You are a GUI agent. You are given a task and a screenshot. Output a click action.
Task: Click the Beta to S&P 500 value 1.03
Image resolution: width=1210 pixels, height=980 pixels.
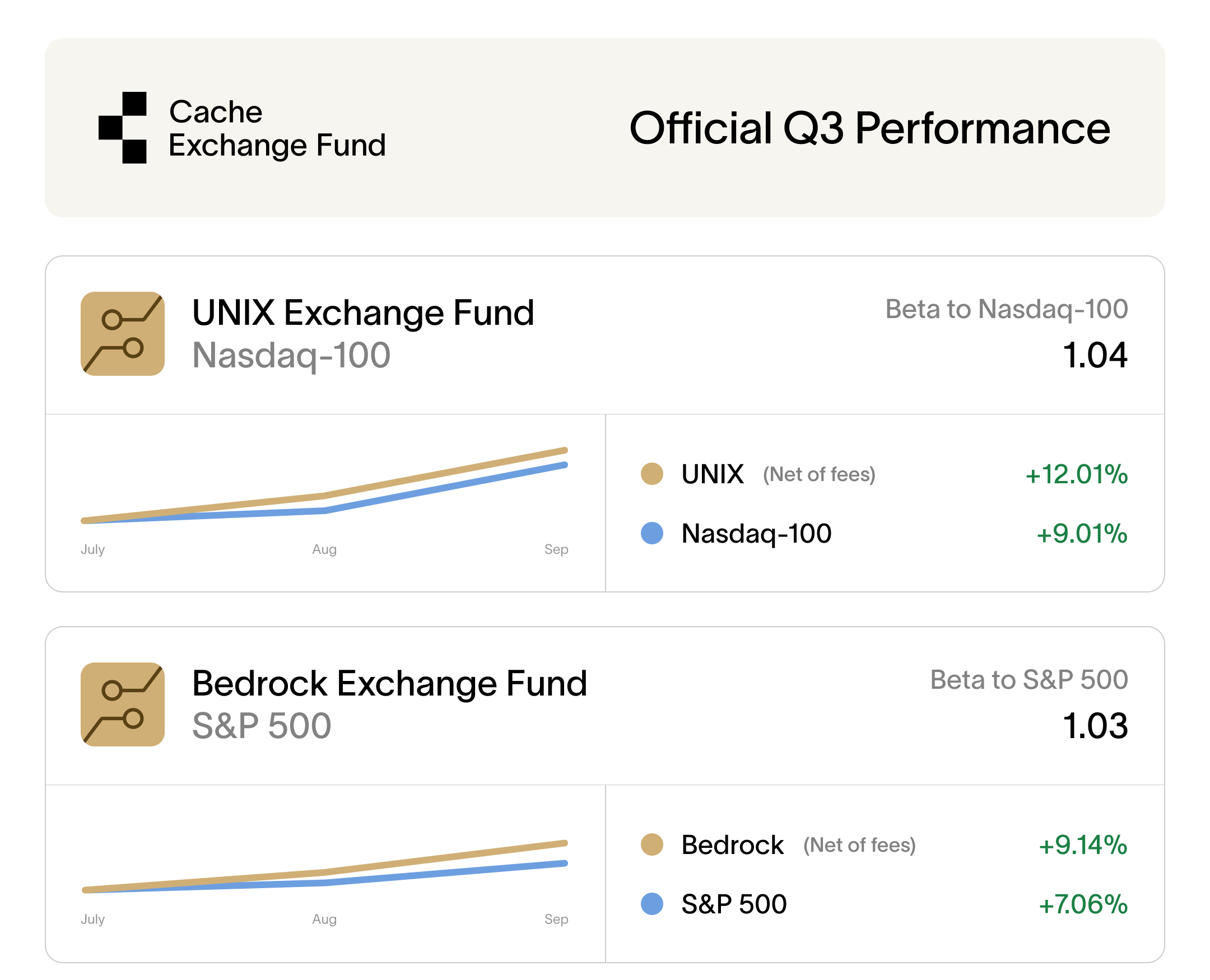pos(1094,726)
